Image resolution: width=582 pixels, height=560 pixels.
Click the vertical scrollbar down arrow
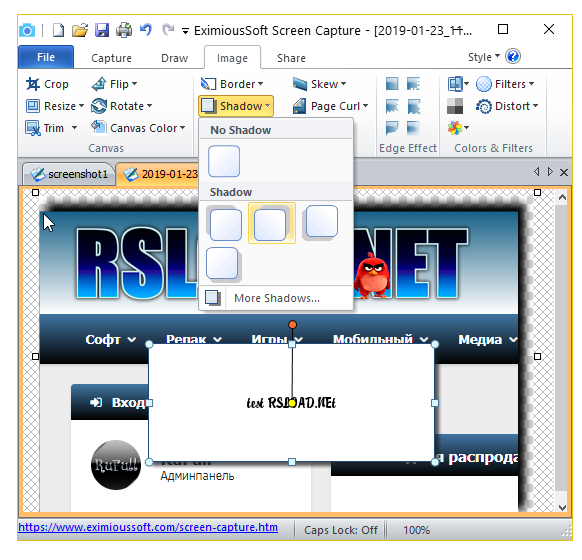pos(562,507)
